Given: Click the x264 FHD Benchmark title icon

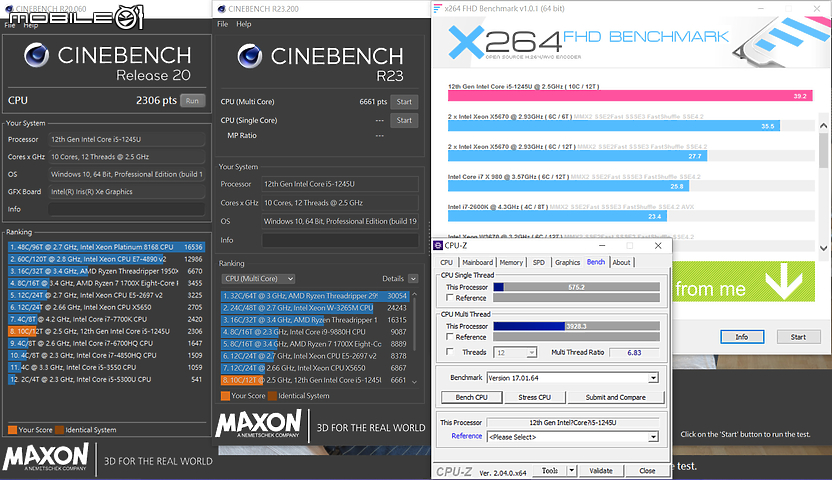Looking at the screenshot, I should pyautogui.click(x=437, y=8).
